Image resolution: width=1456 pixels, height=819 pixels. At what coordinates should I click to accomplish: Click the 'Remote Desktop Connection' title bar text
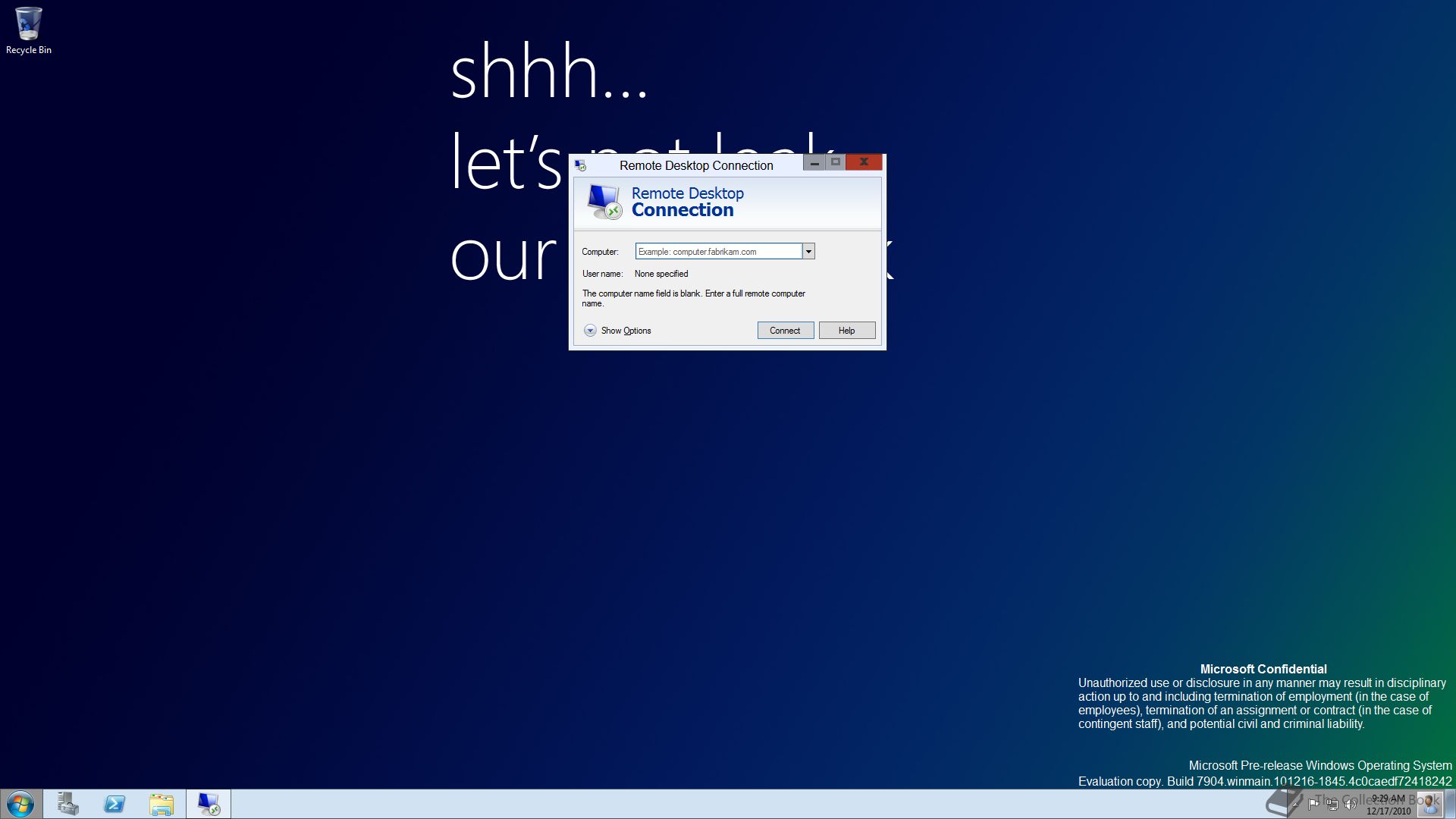[696, 166]
